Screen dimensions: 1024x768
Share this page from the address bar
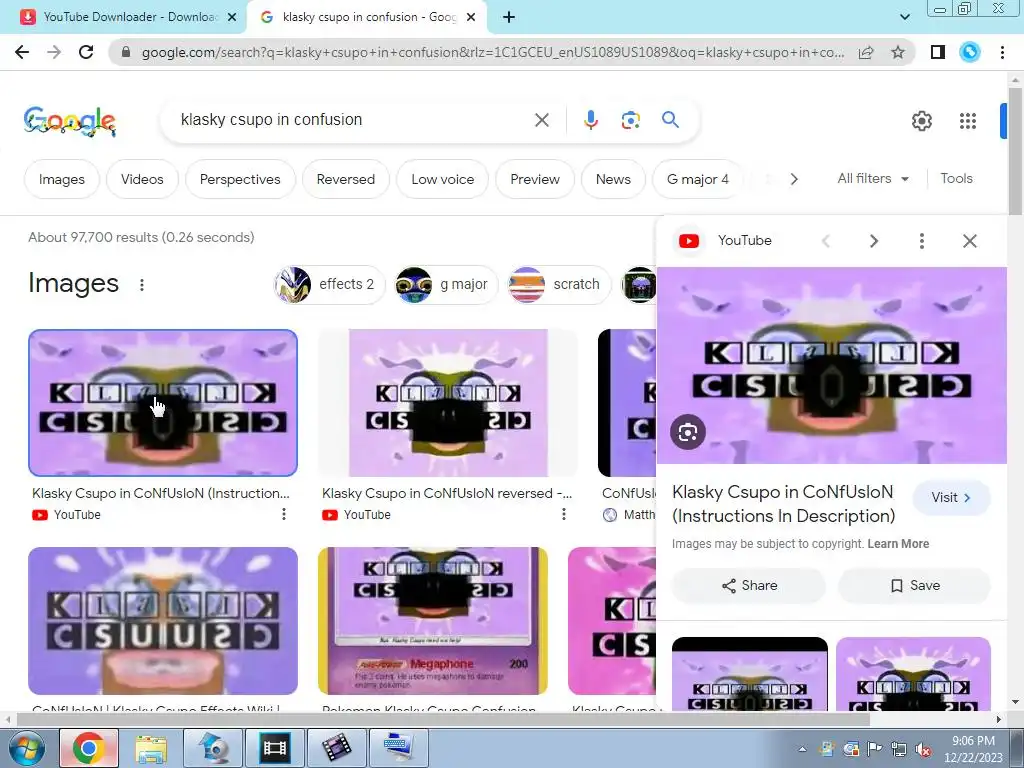tap(866, 52)
